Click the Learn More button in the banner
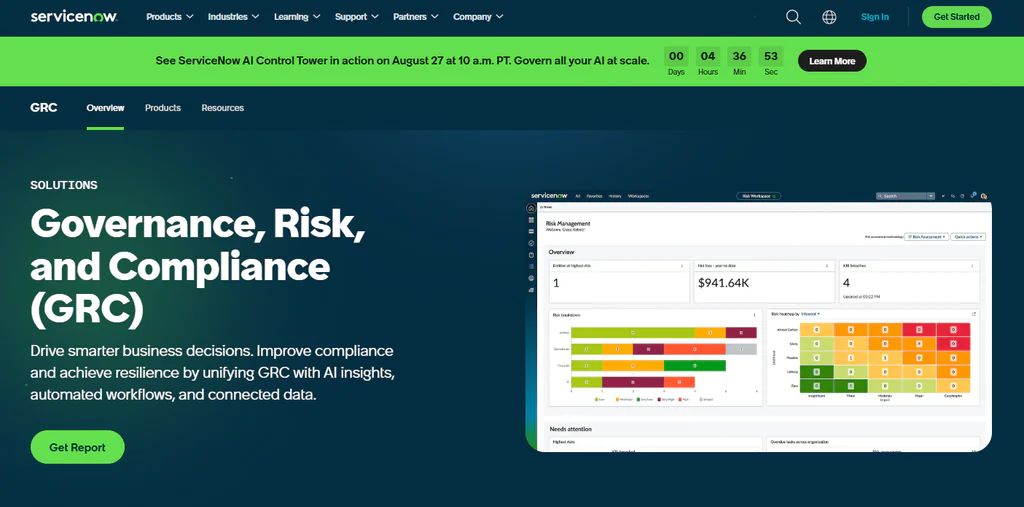1024x507 pixels. pos(832,61)
